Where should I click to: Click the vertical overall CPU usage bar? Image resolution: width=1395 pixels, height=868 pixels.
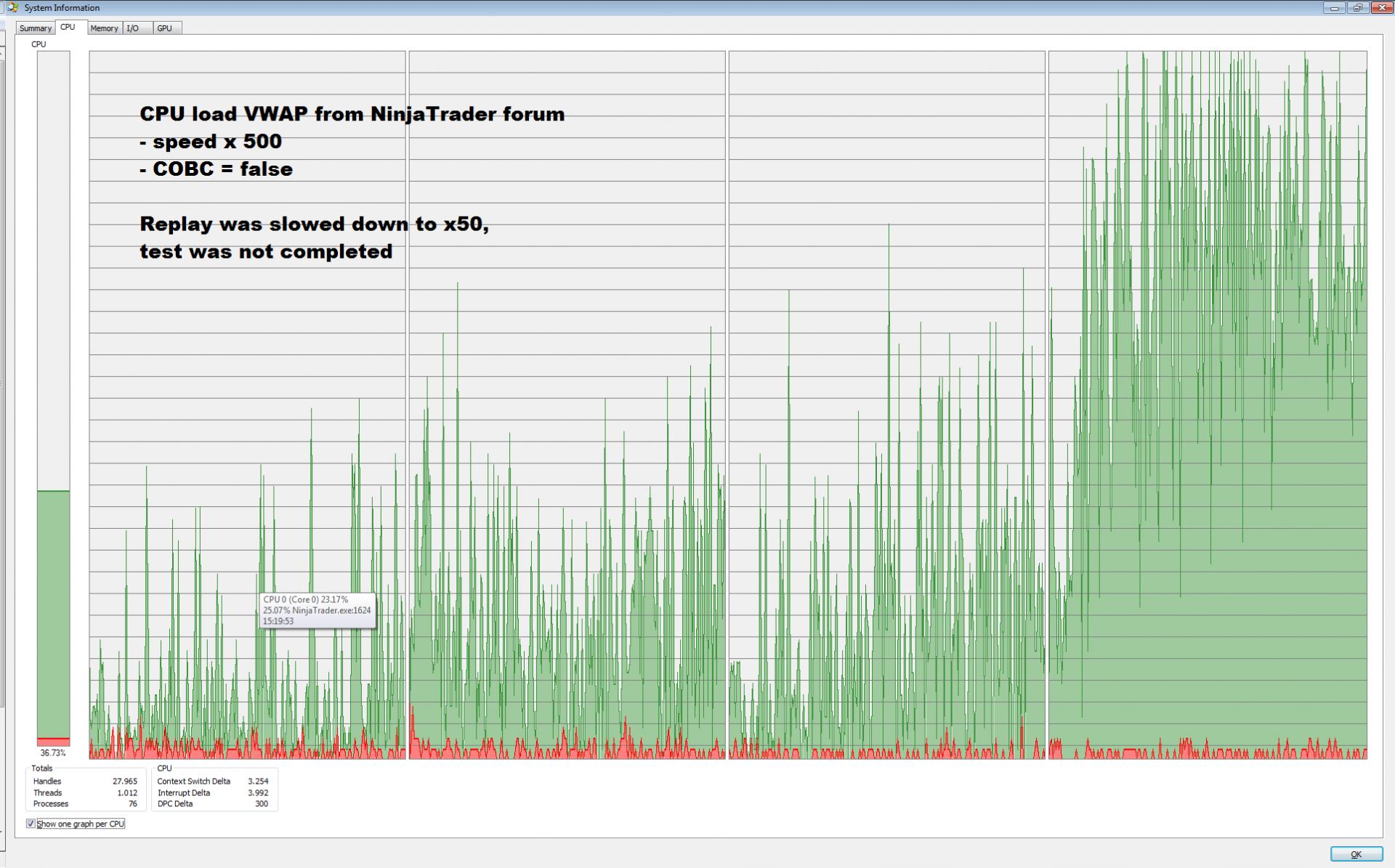click(x=54, y=398)
